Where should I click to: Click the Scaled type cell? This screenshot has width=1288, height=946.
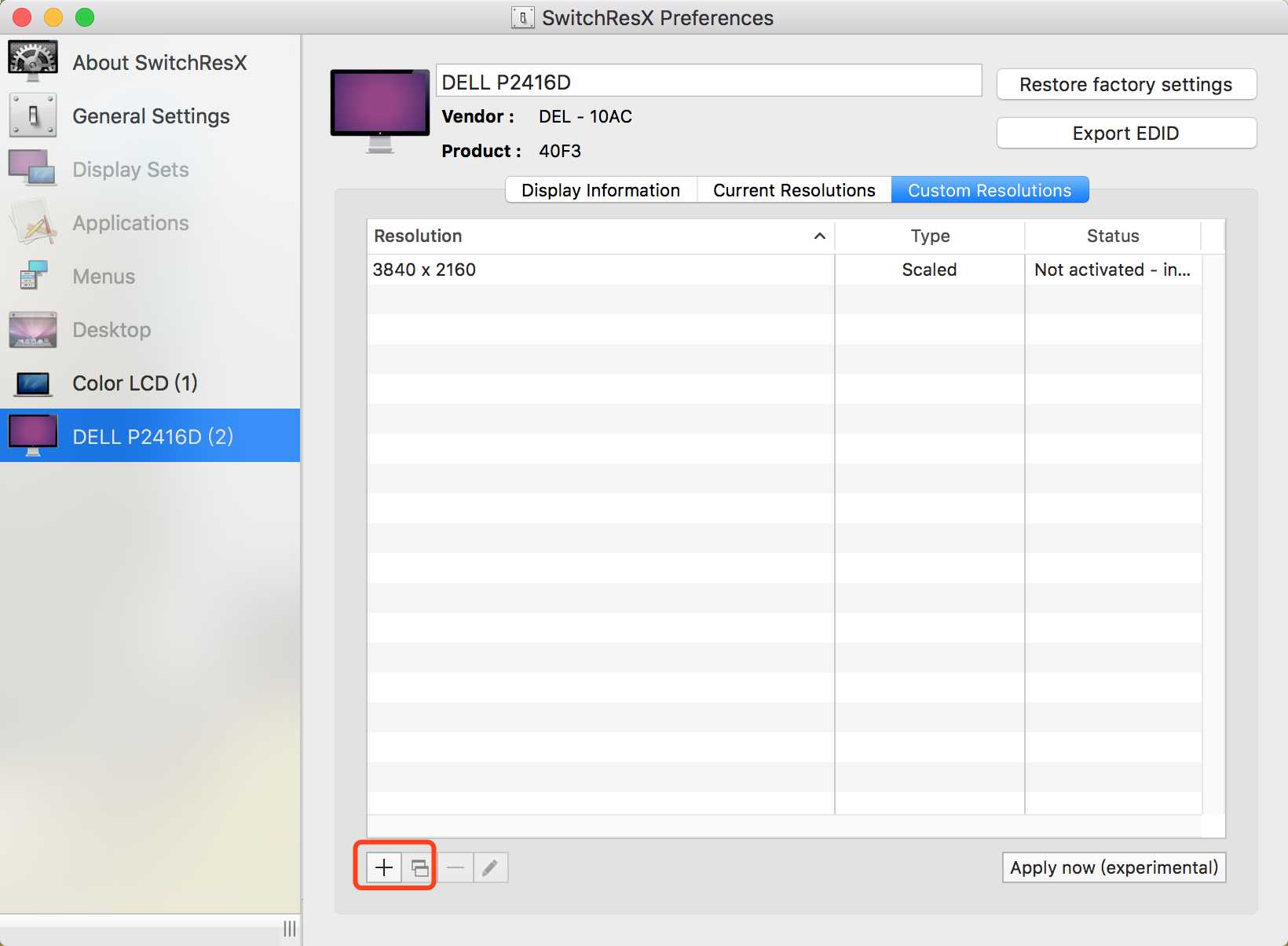coord(930,269)
